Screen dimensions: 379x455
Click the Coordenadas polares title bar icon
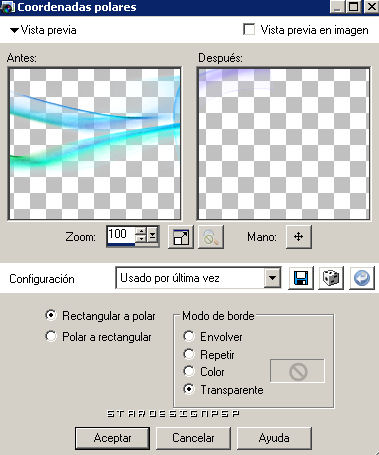7,7
